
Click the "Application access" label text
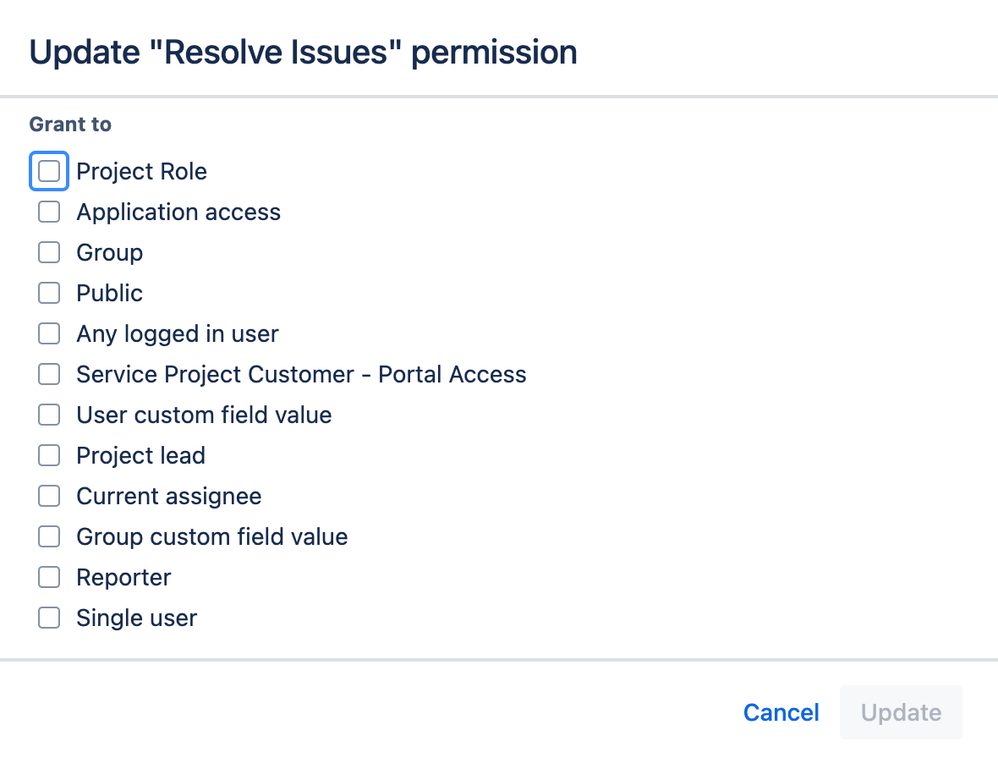pos(178,212)
